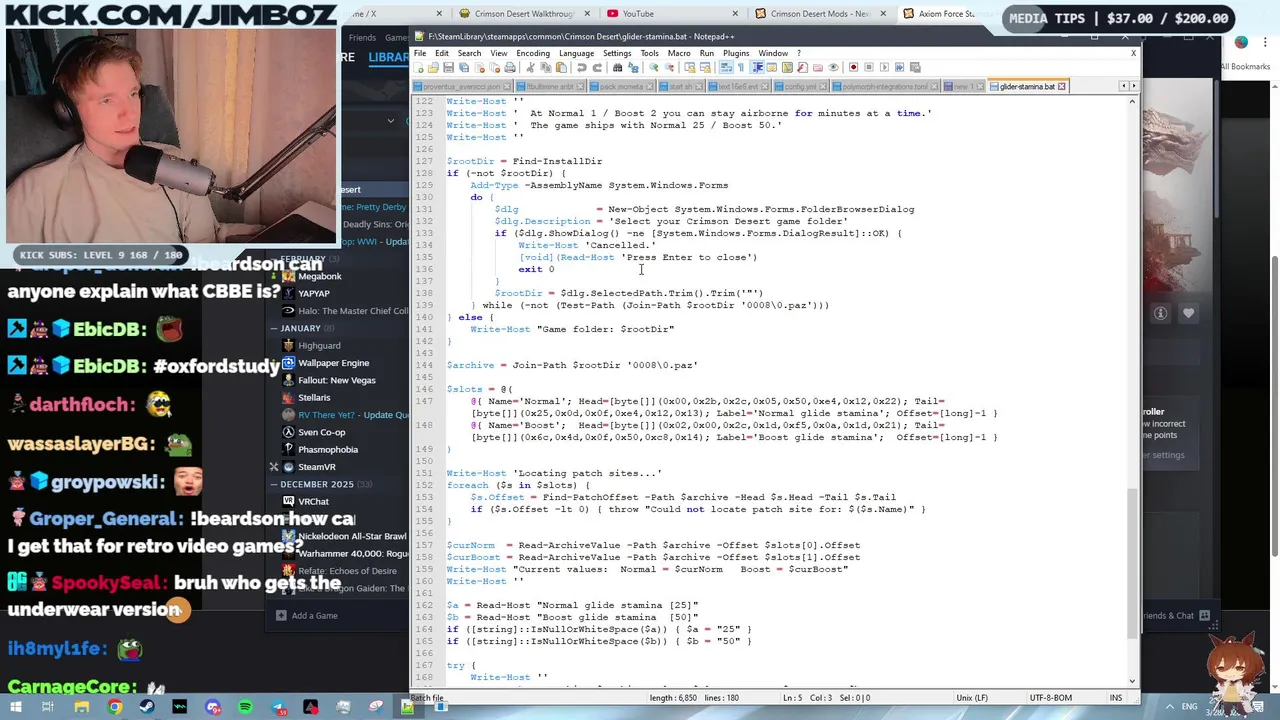Collapse the JANUARY group in Steam library
The image size is (1280, 720).
[273, 328]
